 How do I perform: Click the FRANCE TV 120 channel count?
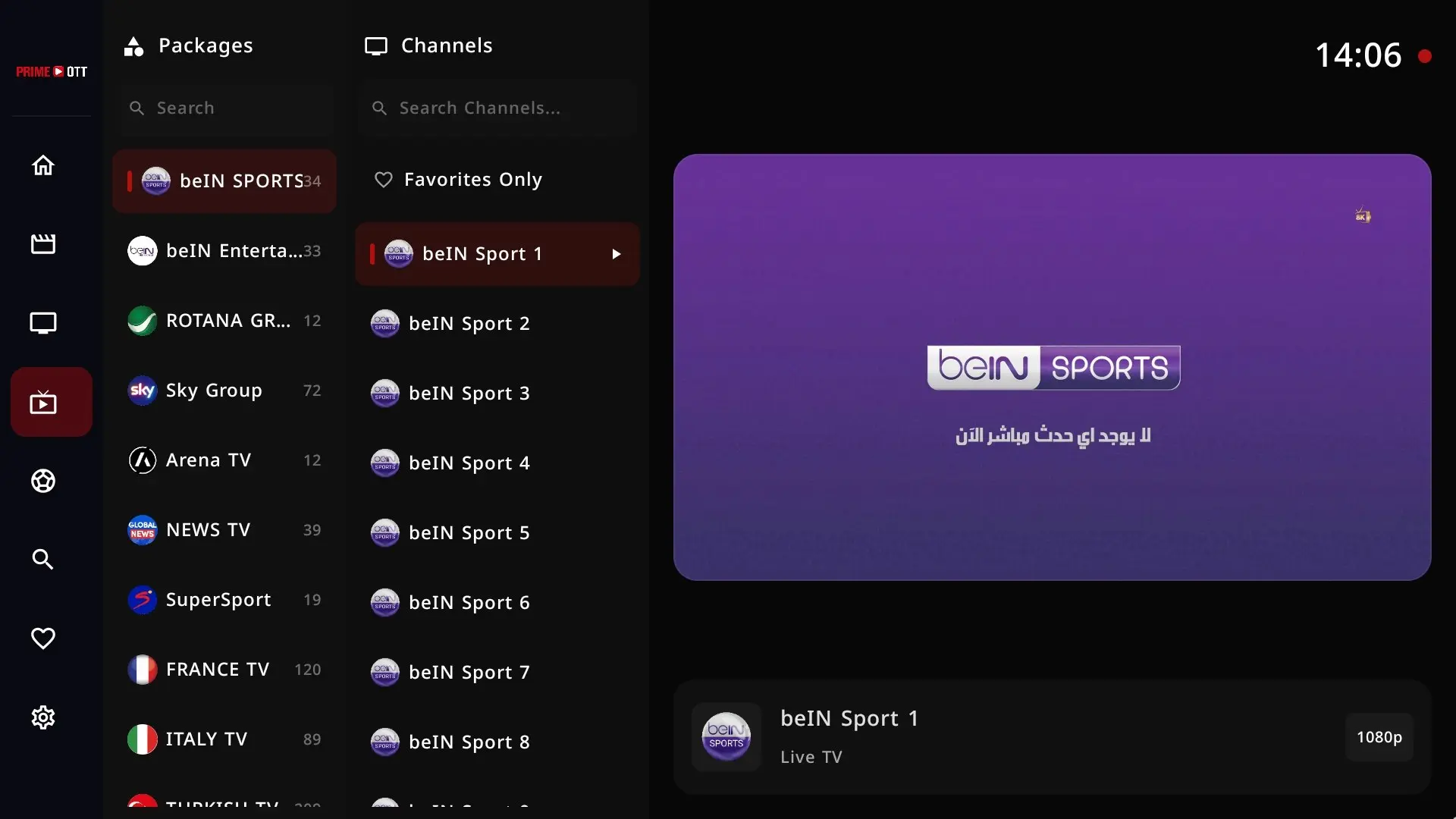pyautogui.click(x=308, y=670)
